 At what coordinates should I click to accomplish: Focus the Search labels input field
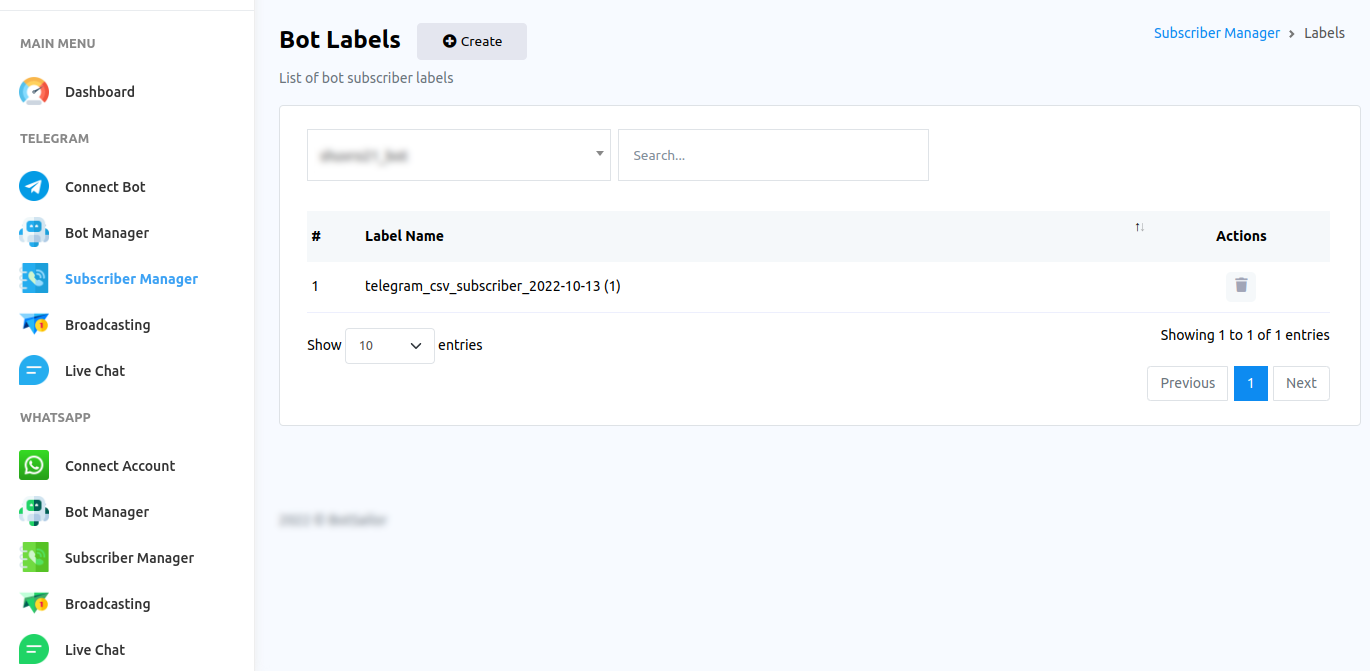point(773,155)
